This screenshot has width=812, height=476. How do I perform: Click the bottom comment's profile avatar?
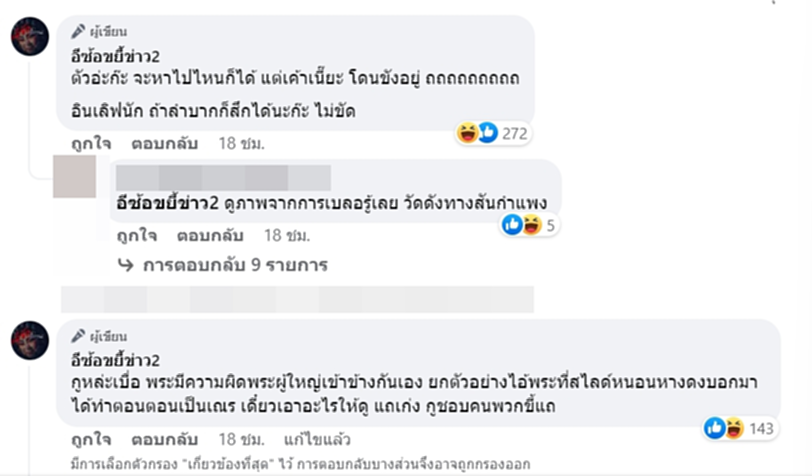30,340
